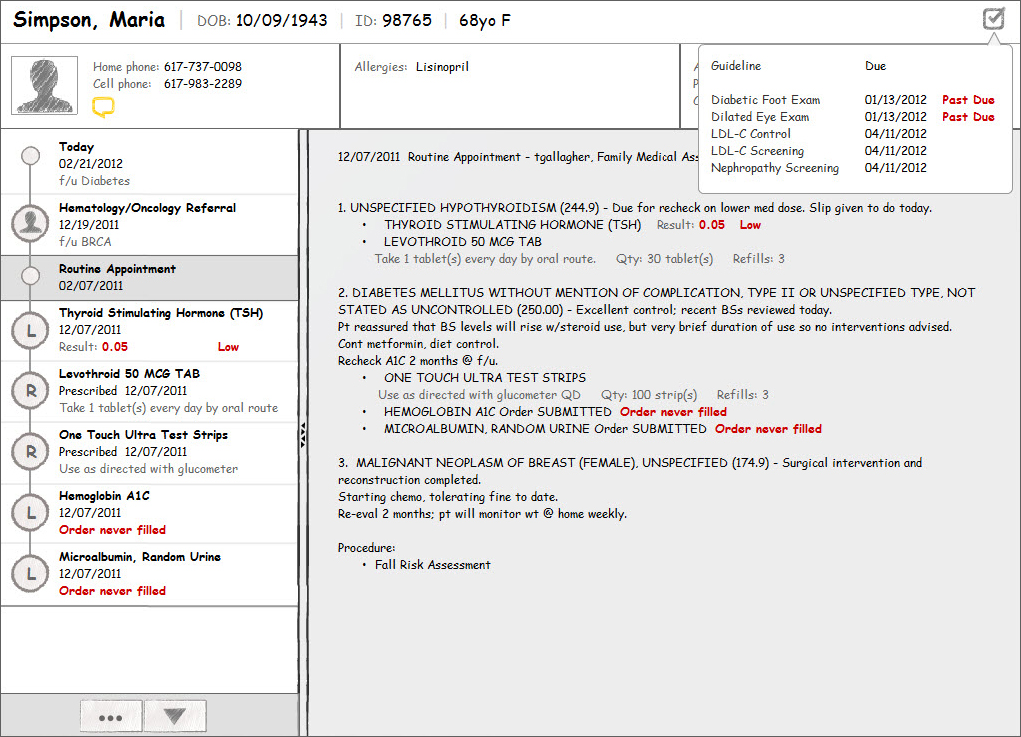Screen dimensions: 1021x737
Task: Click the yellow message bubble icon
Action: 103,107
